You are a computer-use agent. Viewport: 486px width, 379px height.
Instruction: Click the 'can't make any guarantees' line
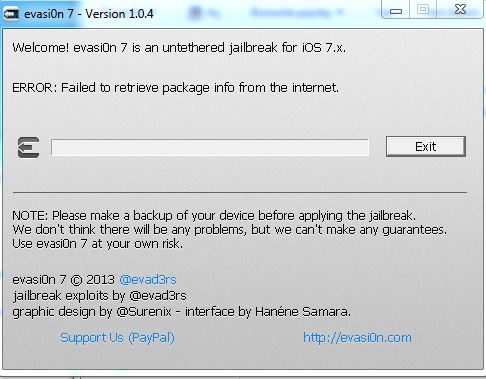click(x=229, y=230)
